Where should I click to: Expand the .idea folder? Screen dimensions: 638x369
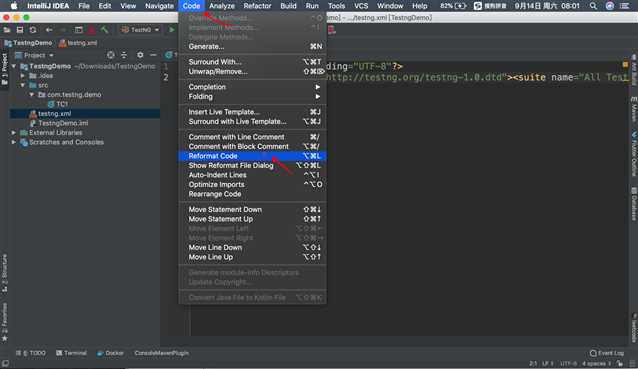click(23, 76)
